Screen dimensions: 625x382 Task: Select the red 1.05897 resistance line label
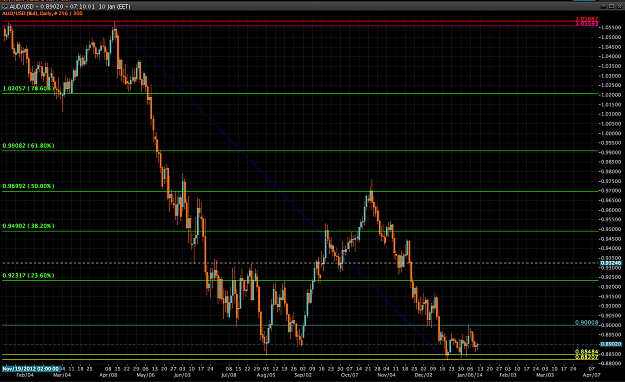[x=587, y=19]
